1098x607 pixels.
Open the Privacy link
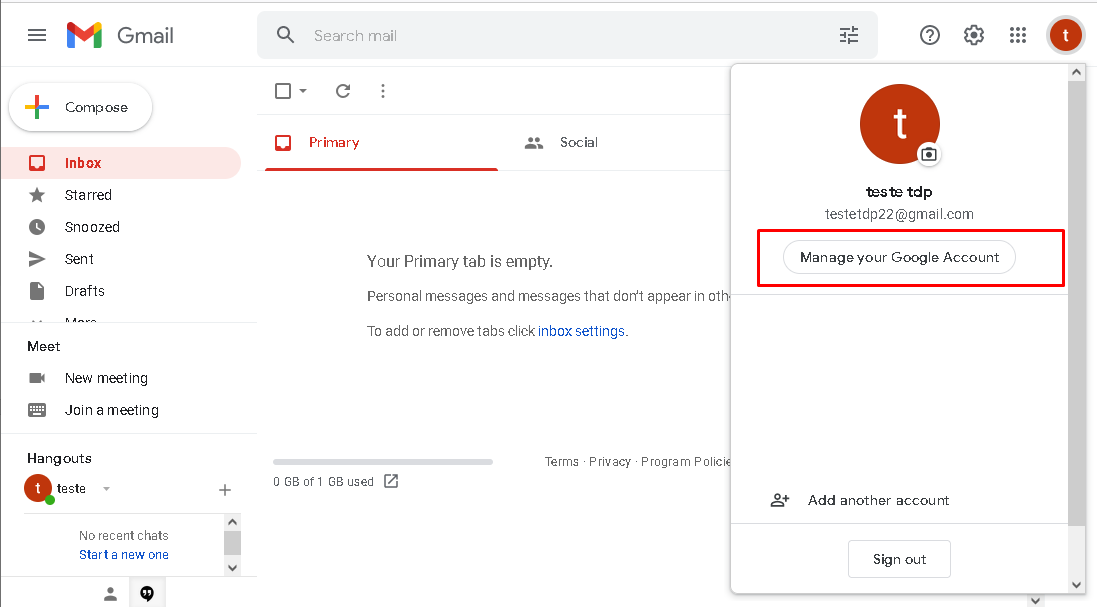[x=610, y=461]
